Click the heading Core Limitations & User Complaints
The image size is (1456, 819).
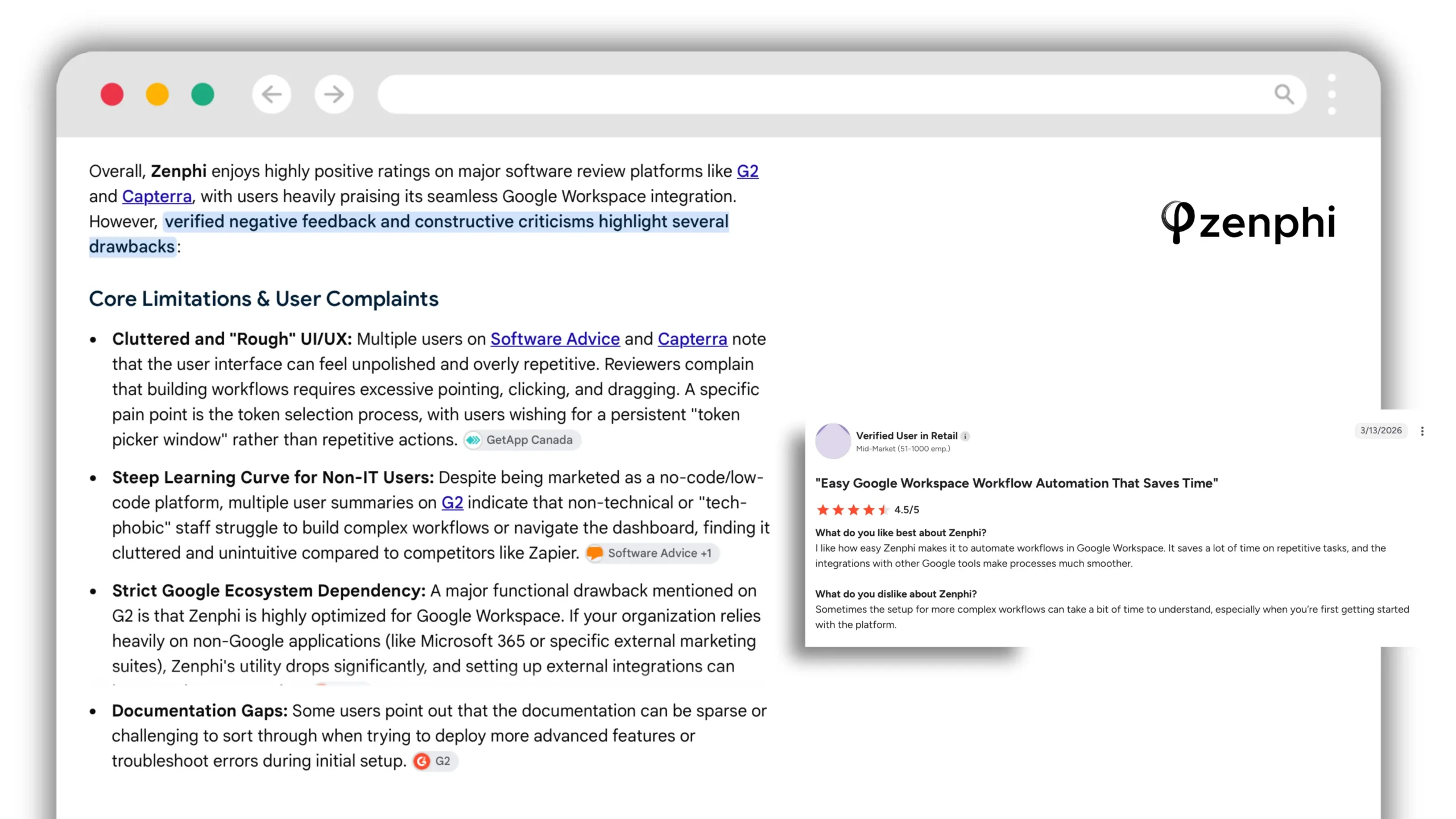264,299
